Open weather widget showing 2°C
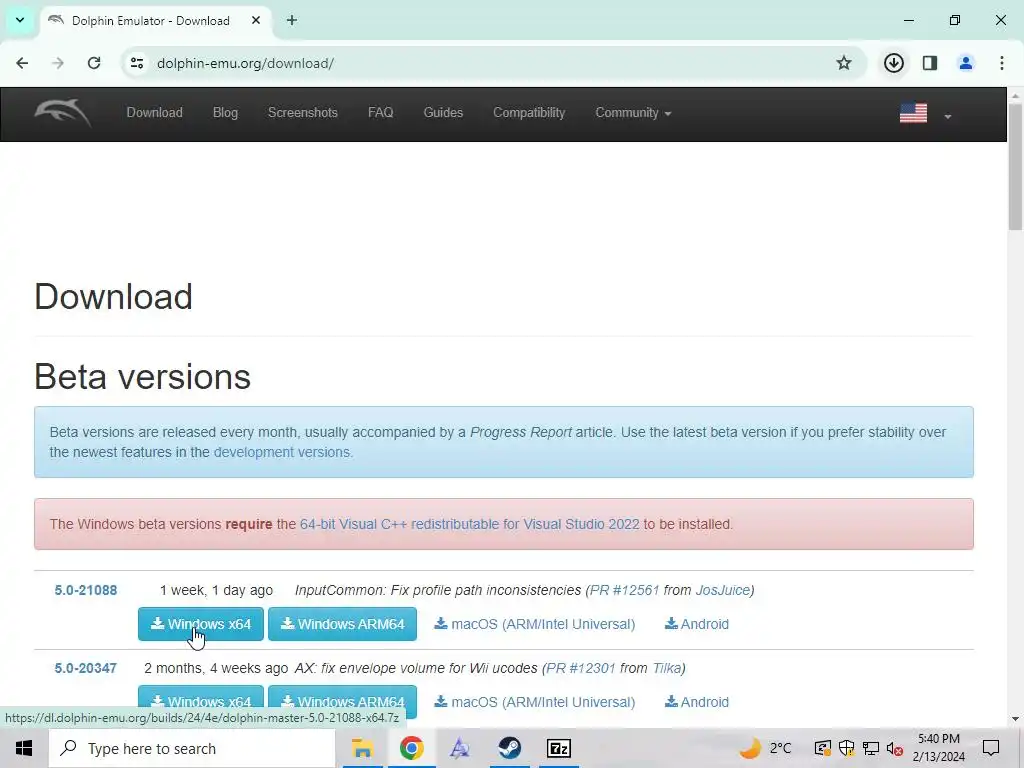 click(x=765, y=748)
